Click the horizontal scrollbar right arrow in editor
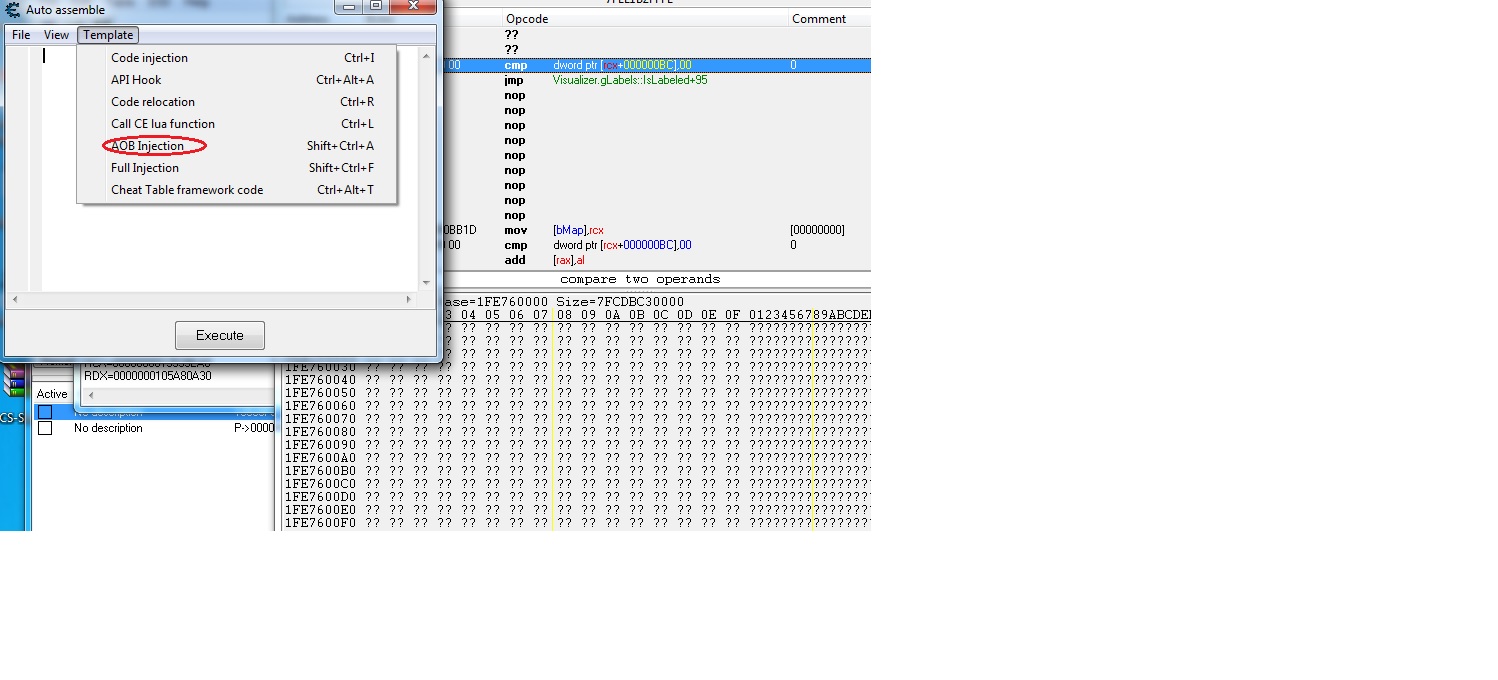Viewport: 1498px width, 680px height. click(409, 299)
